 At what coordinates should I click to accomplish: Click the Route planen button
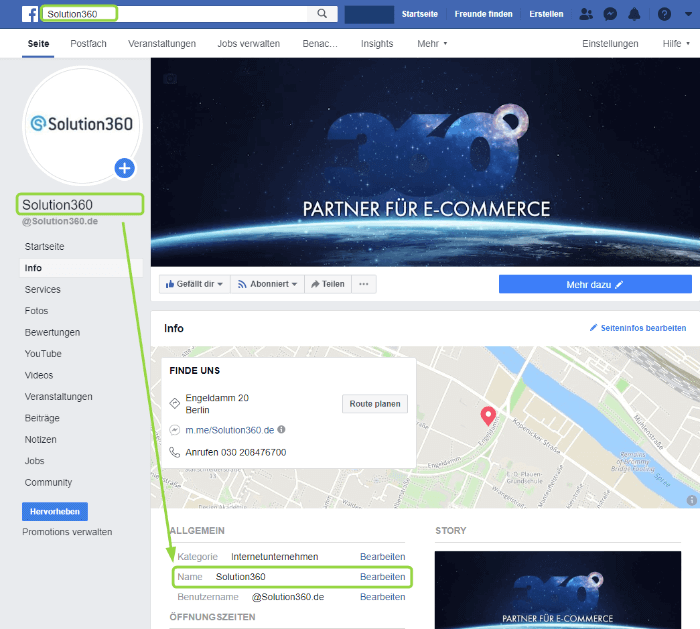375,404
